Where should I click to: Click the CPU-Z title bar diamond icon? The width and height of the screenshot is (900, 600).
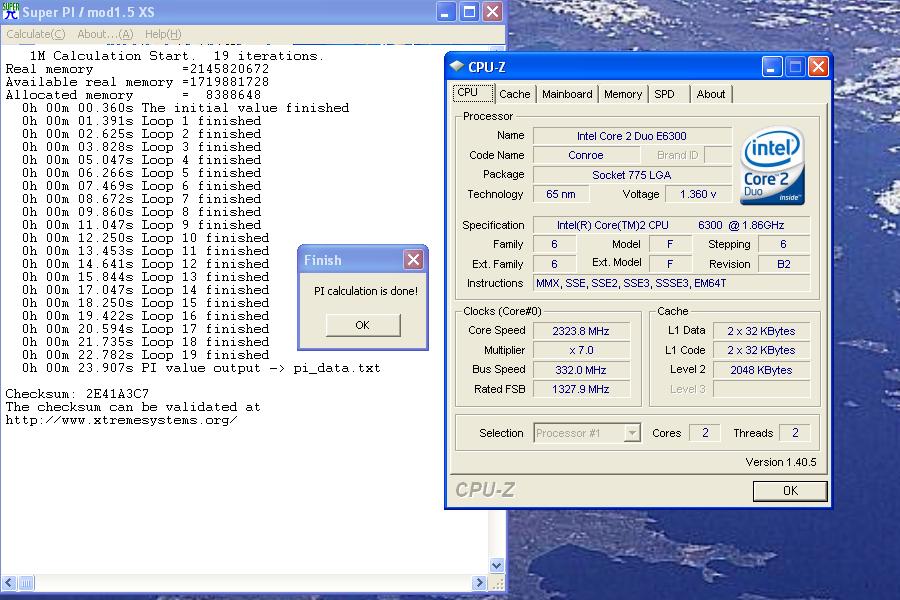[x=457, y=67]
